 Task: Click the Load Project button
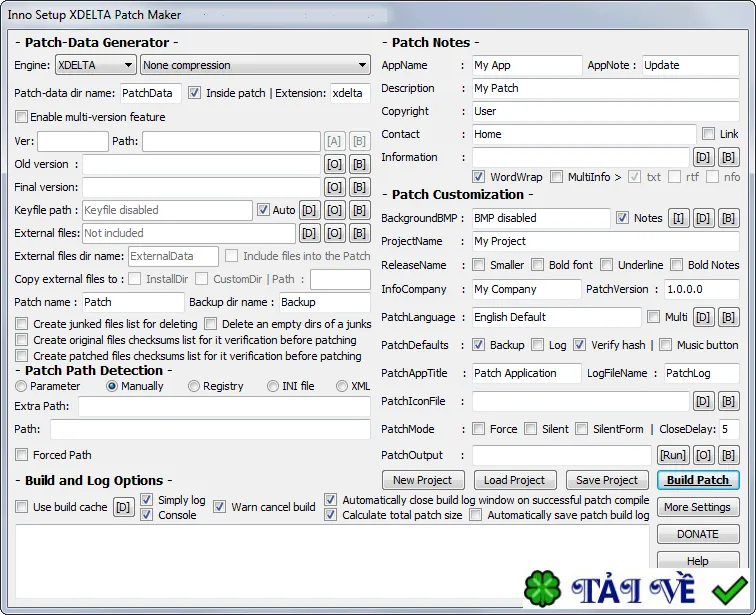click(x=514, y=480)
